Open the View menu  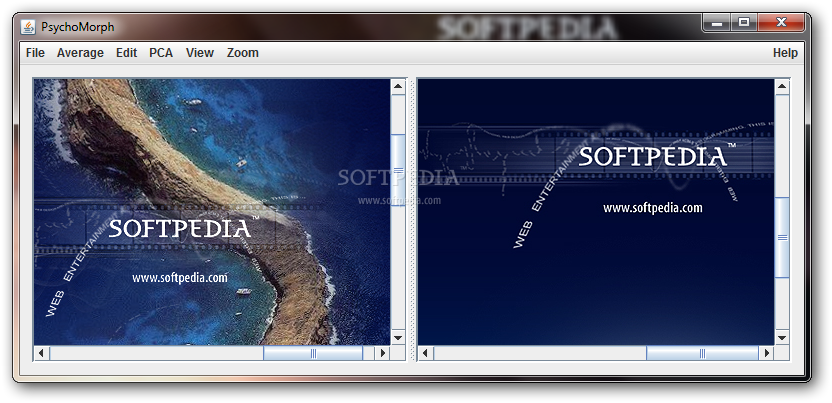(x=200, y=53)
